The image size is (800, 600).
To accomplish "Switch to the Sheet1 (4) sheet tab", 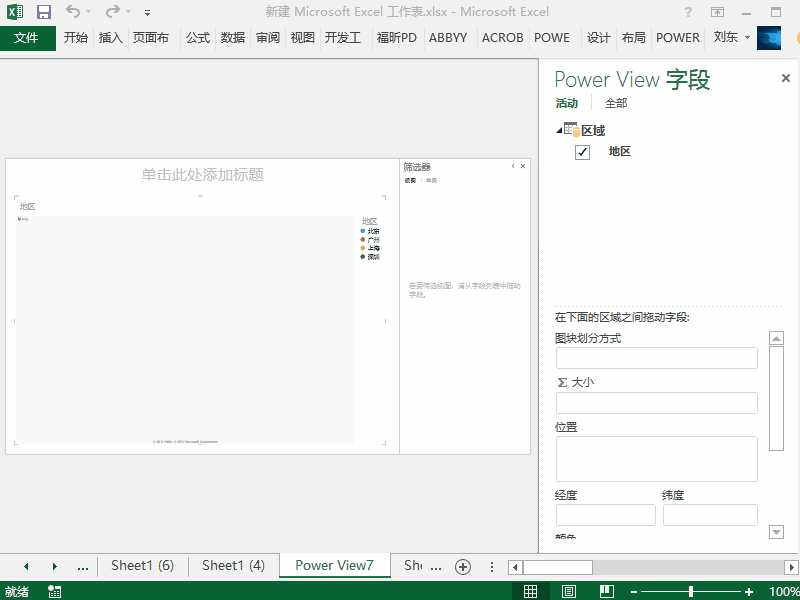I will [x=233, y=565].
